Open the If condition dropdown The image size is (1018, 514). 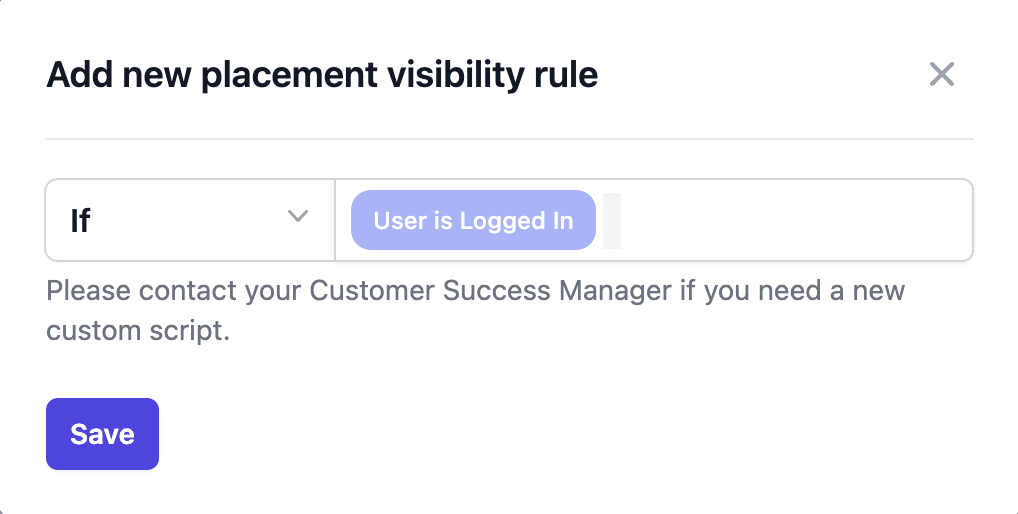[x=190, y=220]
